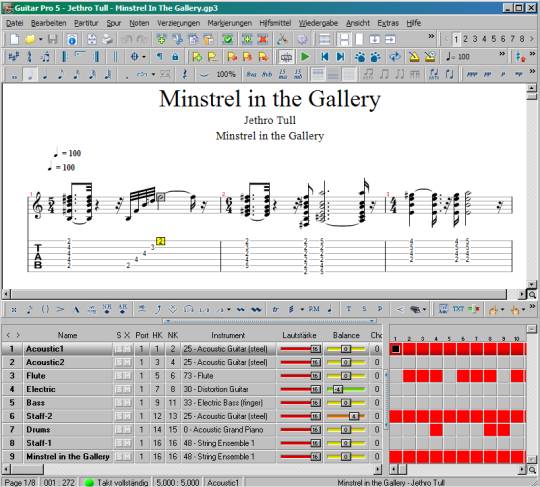The height and width of the screenshot is (487, 540).
Task: Click the palm mute P.M. icon
Action: (314, 309)
